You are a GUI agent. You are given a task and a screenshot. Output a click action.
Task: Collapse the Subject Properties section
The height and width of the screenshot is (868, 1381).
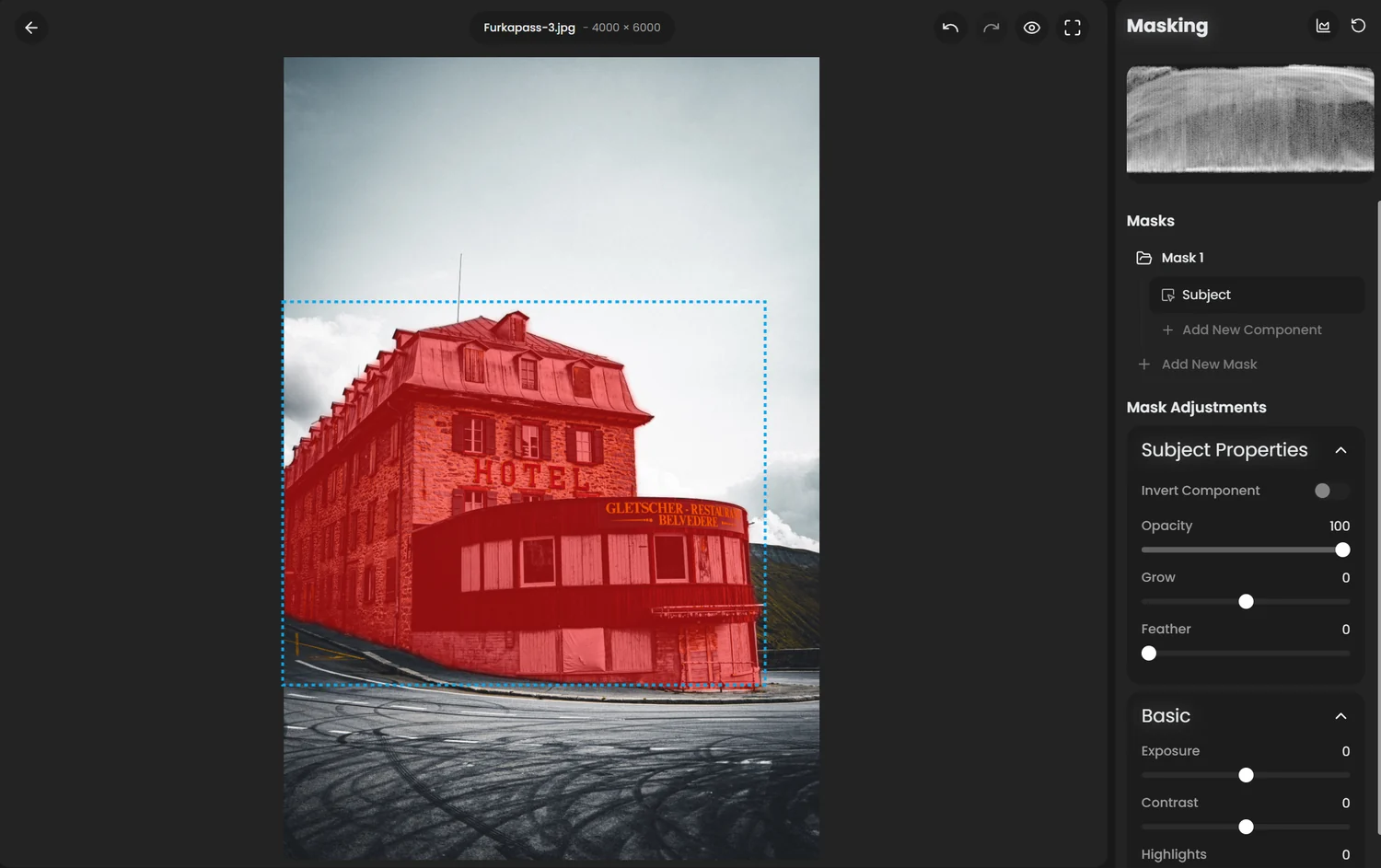[1340, 450]
